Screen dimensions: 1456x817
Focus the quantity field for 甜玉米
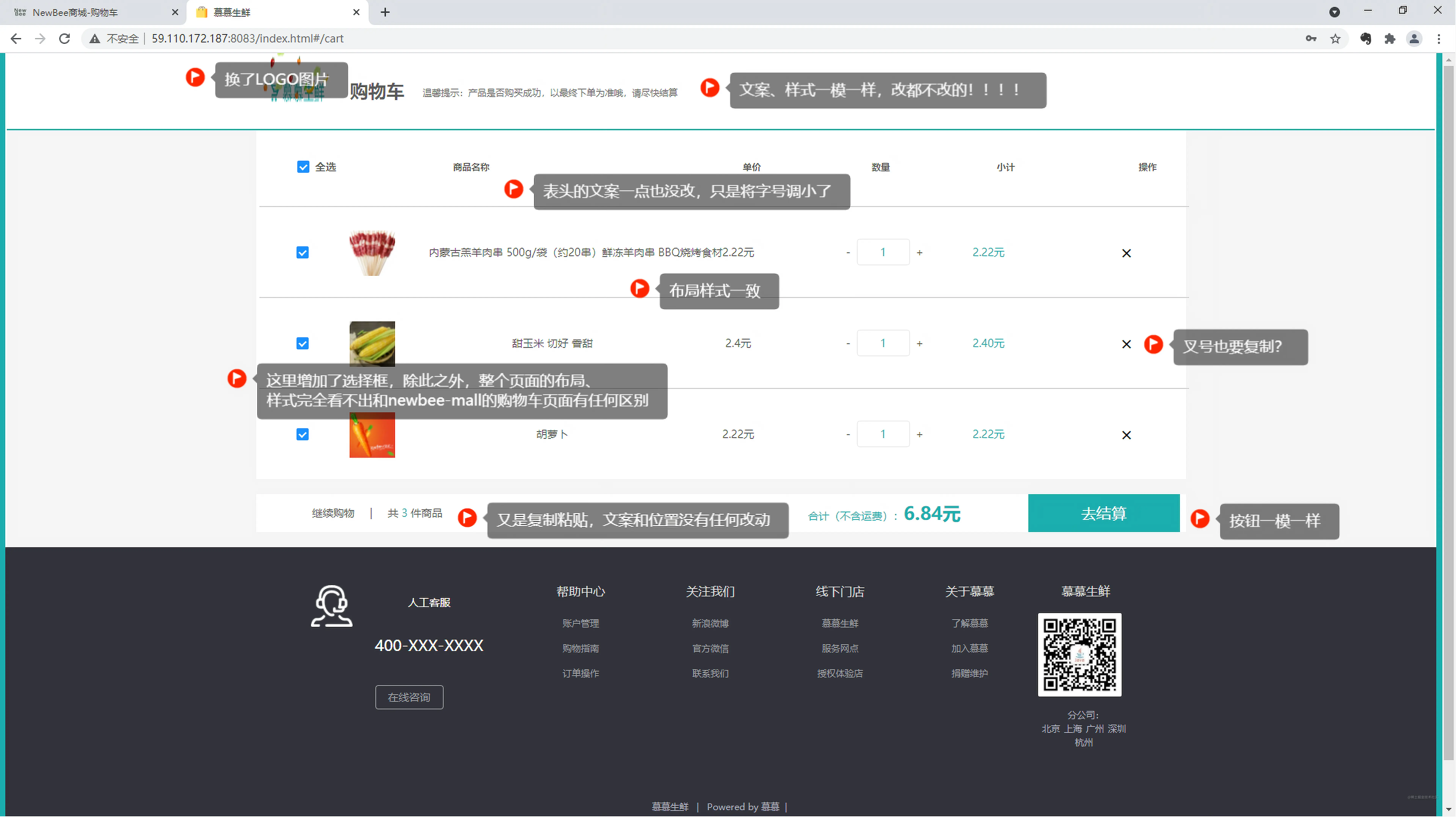click(x=883, y=343)
